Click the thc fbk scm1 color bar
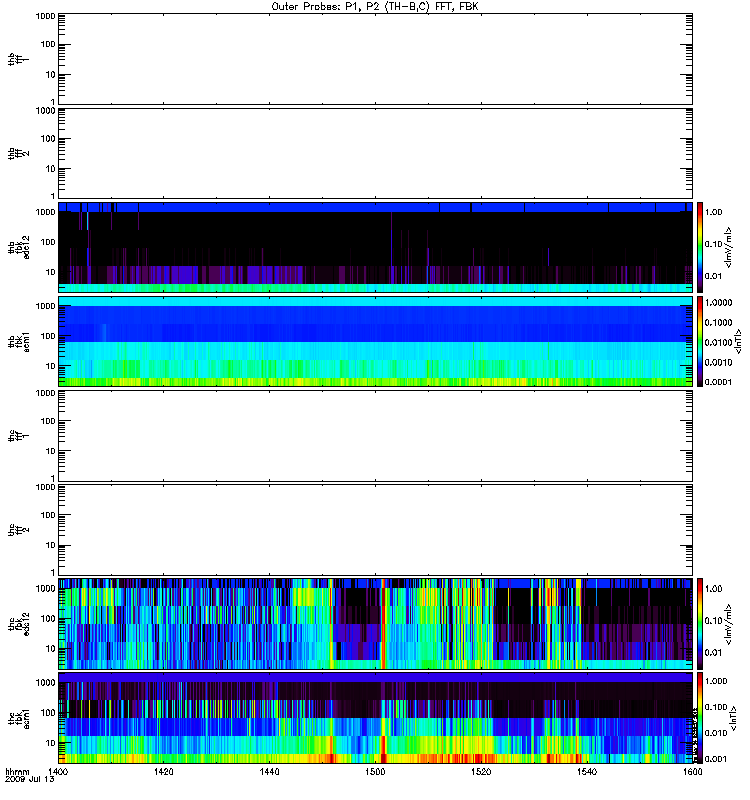This screenshot has height=800, width=750. pos(700,718)
